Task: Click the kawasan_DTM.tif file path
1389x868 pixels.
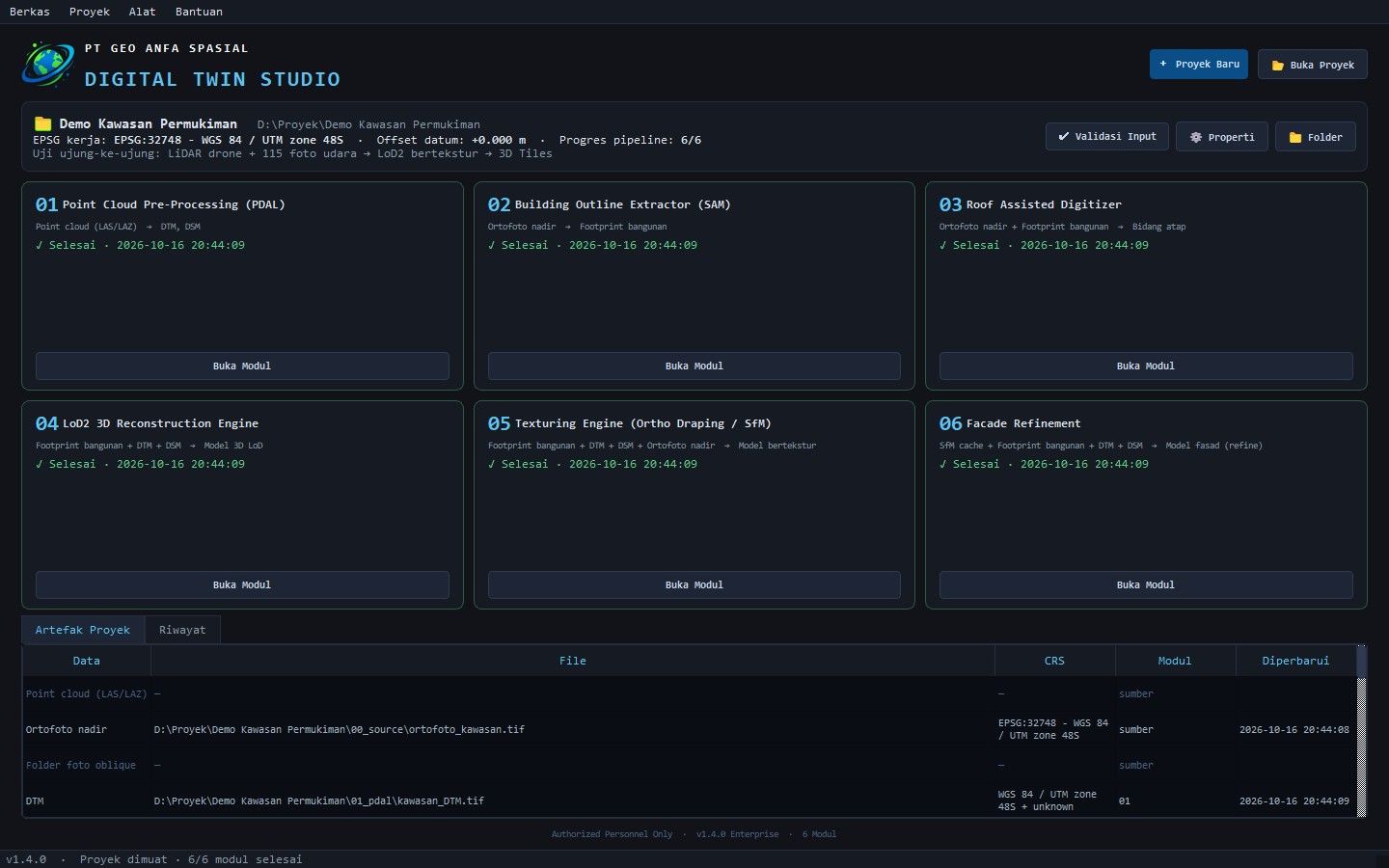Action: [x=319, y=800]
